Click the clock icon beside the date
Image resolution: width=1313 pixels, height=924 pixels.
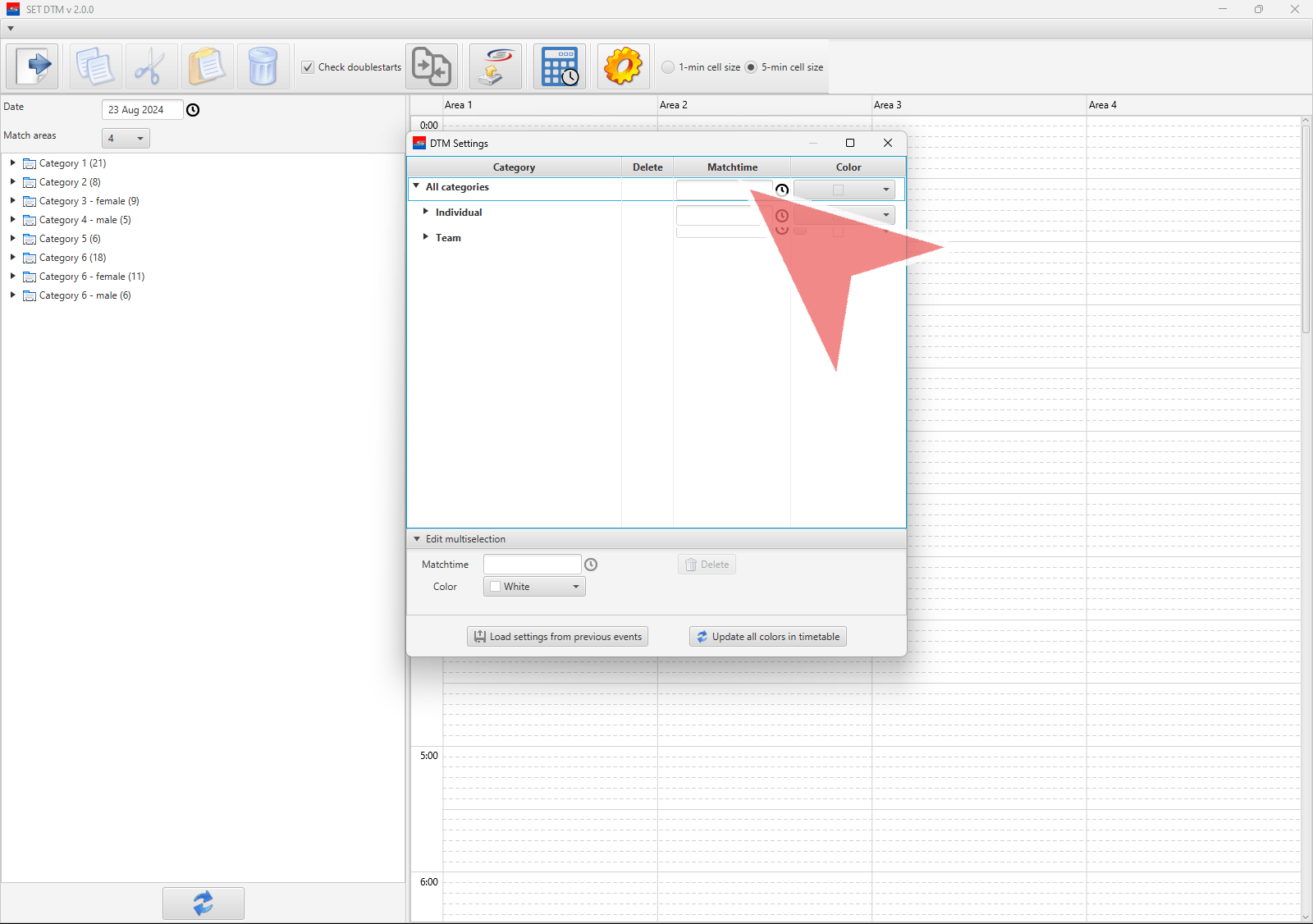click(193, 110)
